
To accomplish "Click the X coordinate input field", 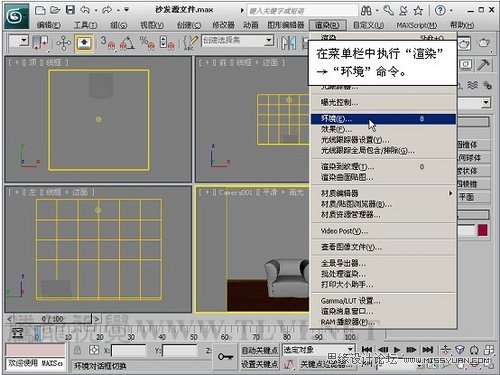I will [x=128, y=350].
